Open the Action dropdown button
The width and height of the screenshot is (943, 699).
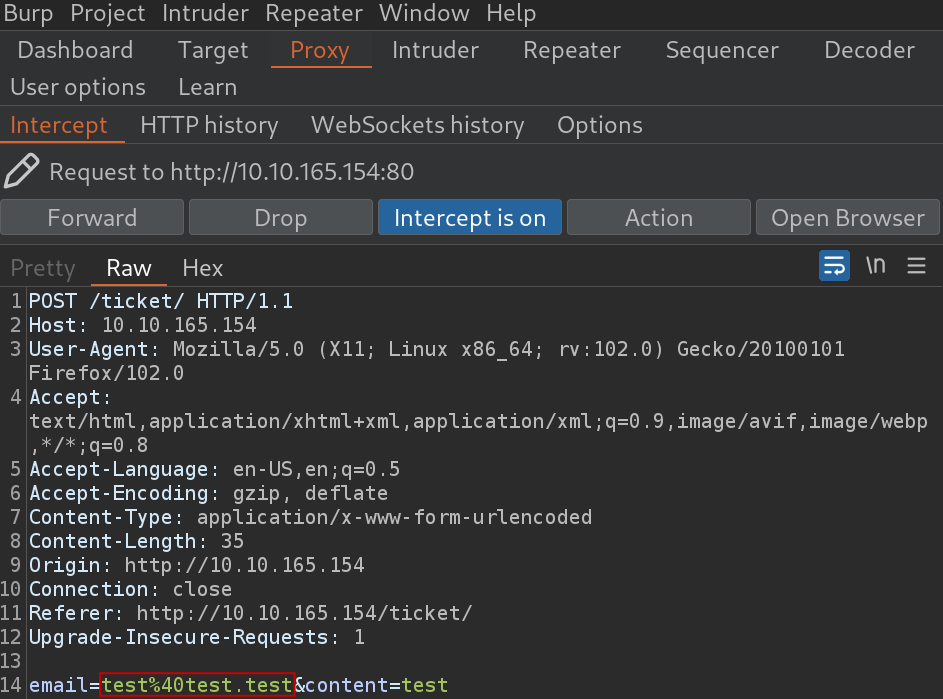659,217
